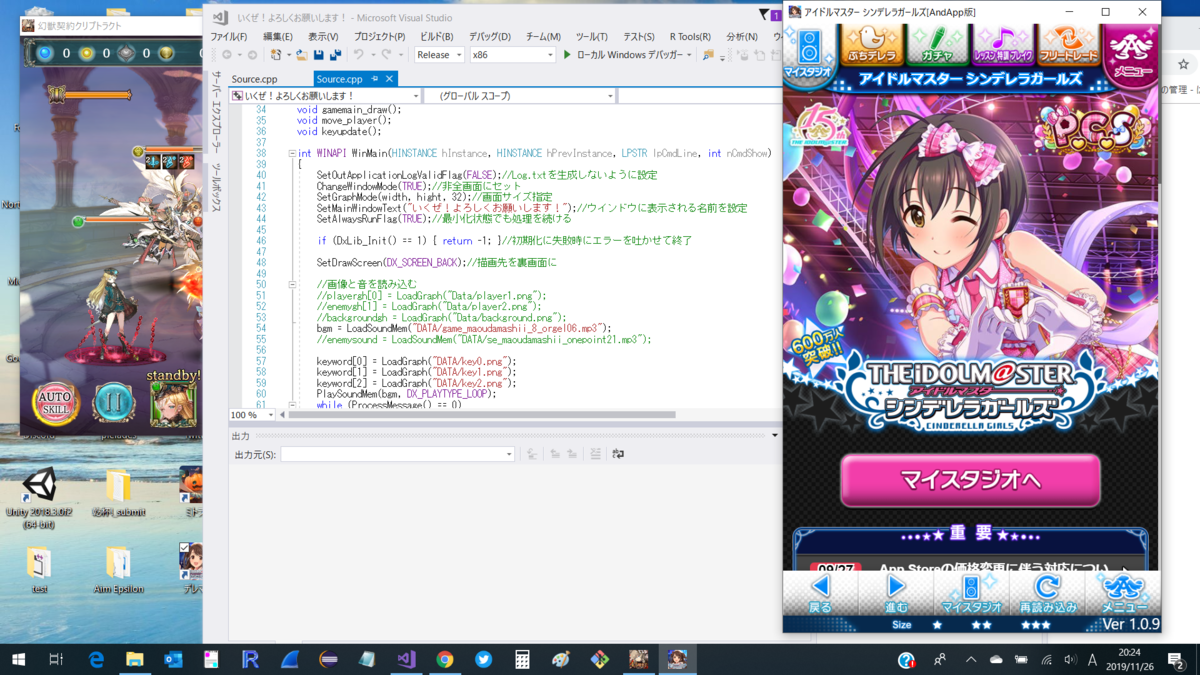Open the Aim Epsilon folder on desktop

(x=118, y=570)
